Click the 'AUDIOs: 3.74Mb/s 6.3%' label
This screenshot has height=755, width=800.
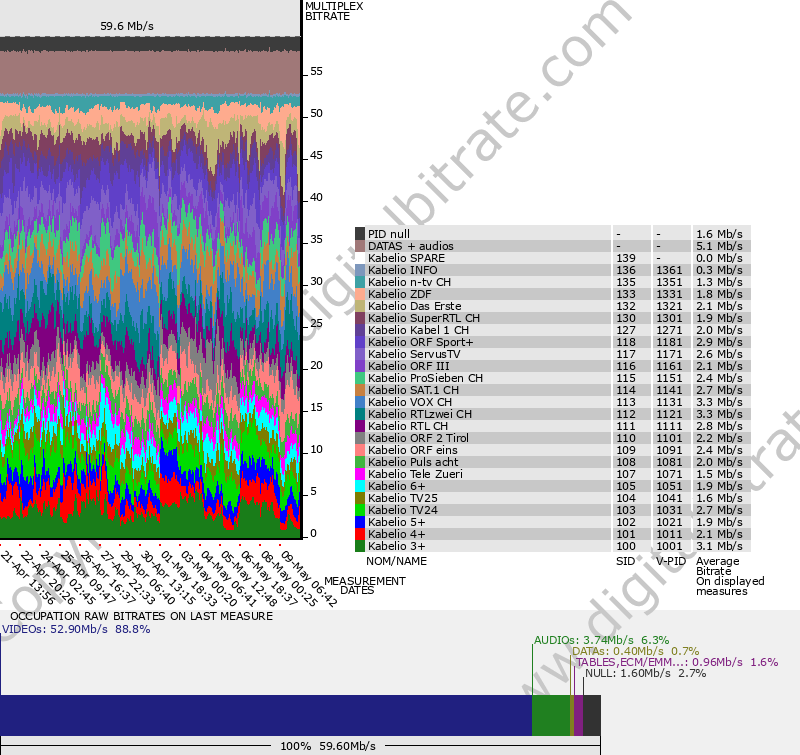coord(602,640)
